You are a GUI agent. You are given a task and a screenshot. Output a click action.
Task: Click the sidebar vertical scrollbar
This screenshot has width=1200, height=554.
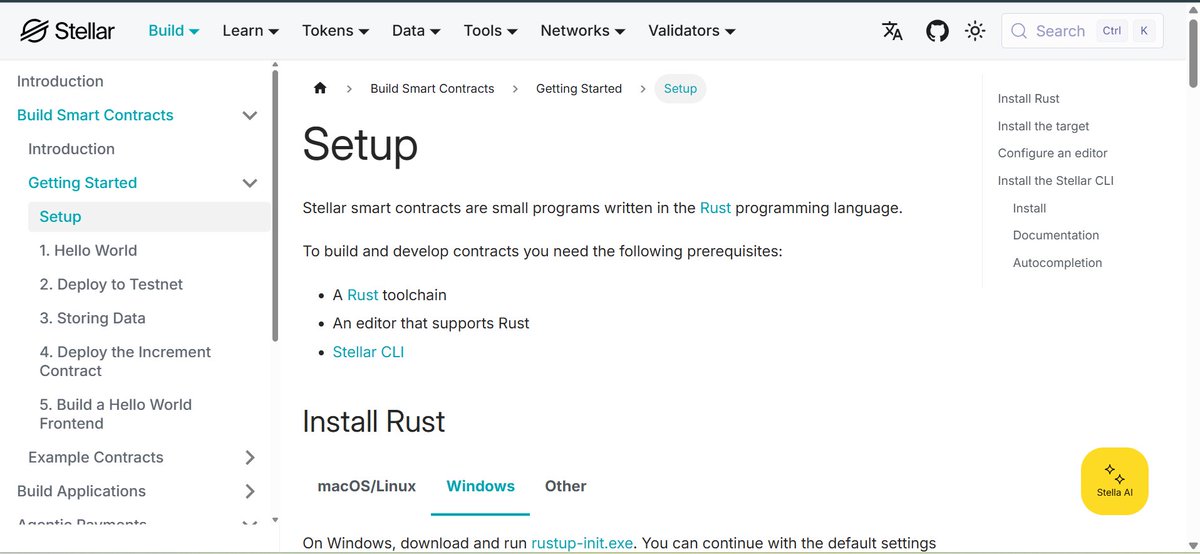click(275, 205)
